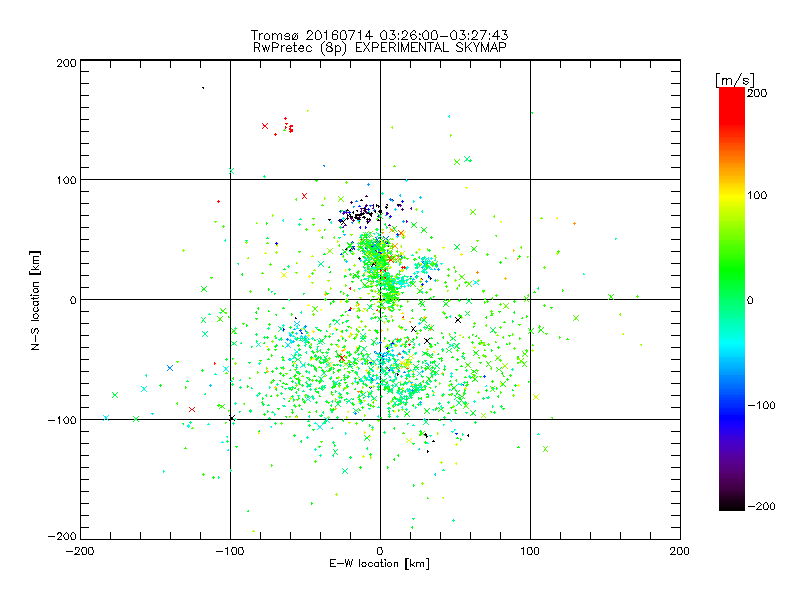
Task: Click the E-W location [km] axis label
Action: (379, 564)
